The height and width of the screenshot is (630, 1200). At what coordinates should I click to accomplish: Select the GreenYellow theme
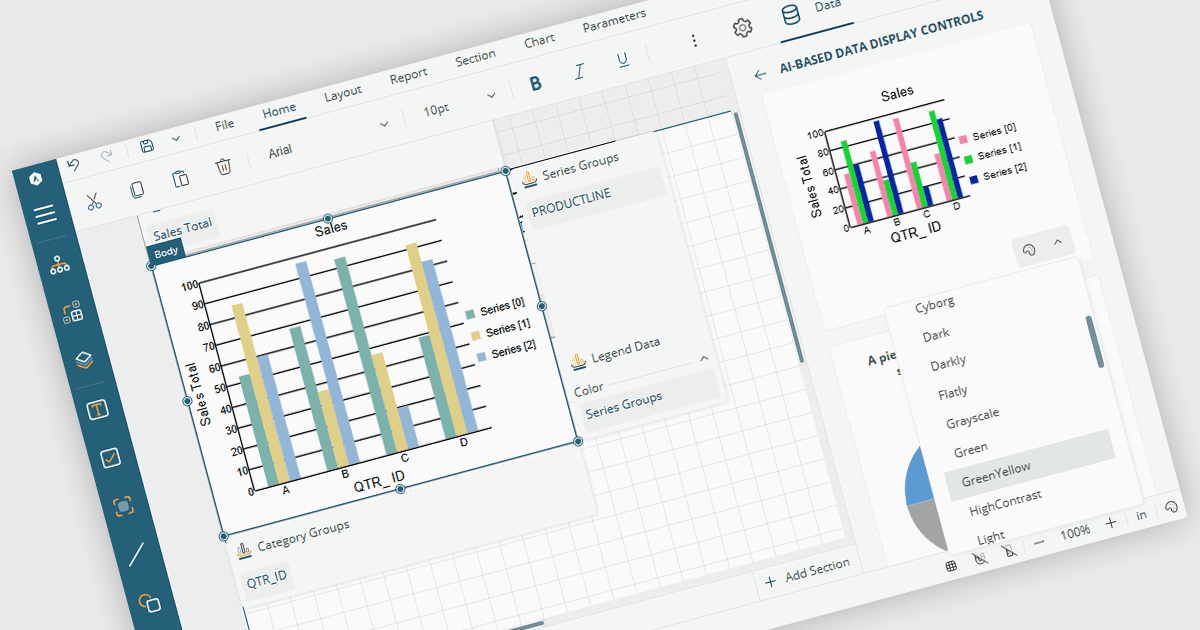pos(1030,464)
